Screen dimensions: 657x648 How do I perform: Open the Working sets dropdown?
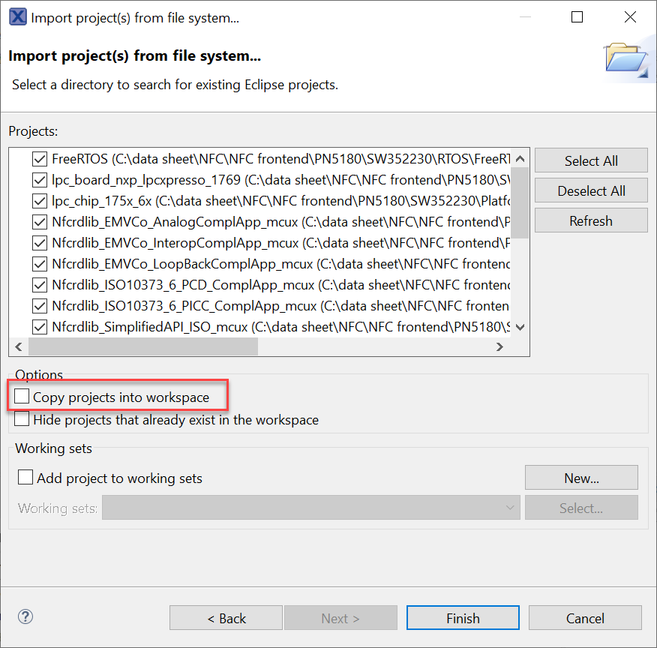tap(309, 508)
